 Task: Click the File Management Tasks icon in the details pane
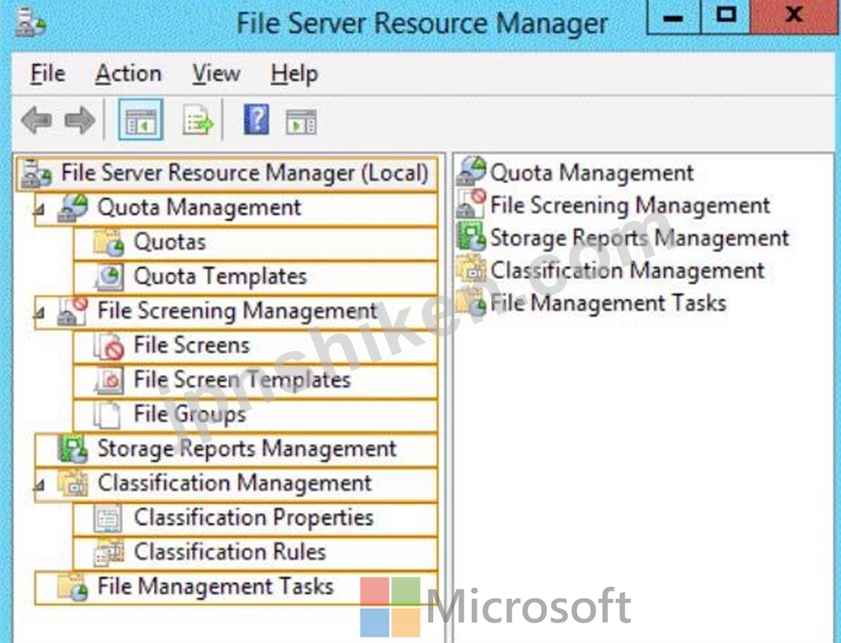click(471, 302)
